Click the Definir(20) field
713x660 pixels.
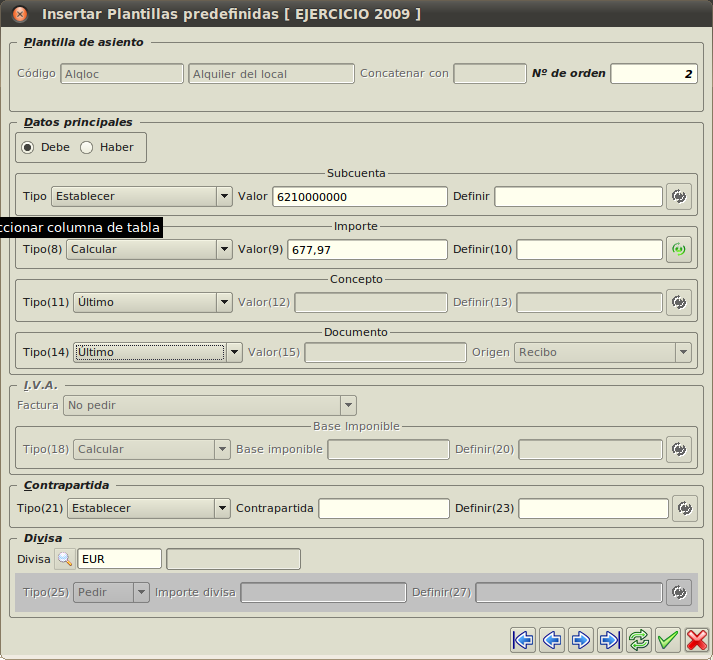tap(591, 449)
